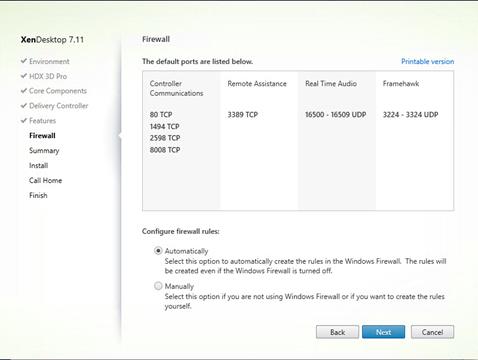
Task: Open the Delivery Controller step
Action: 58,106
